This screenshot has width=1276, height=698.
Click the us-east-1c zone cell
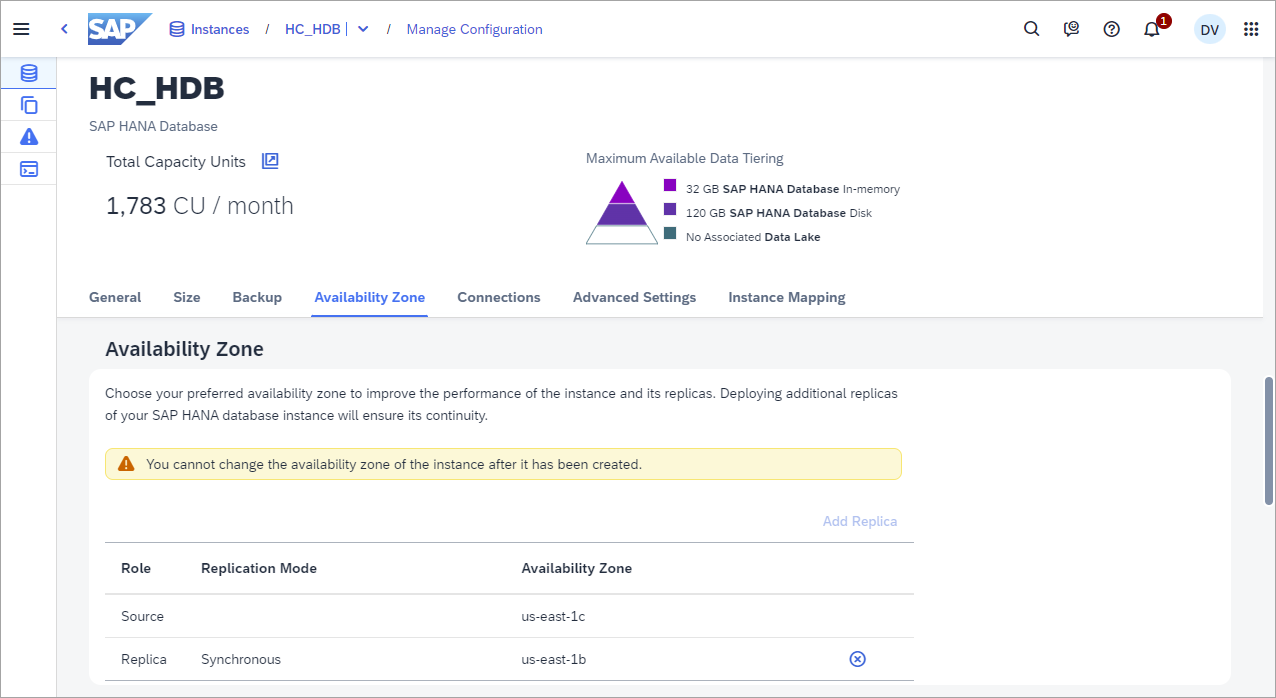(553, 616)
